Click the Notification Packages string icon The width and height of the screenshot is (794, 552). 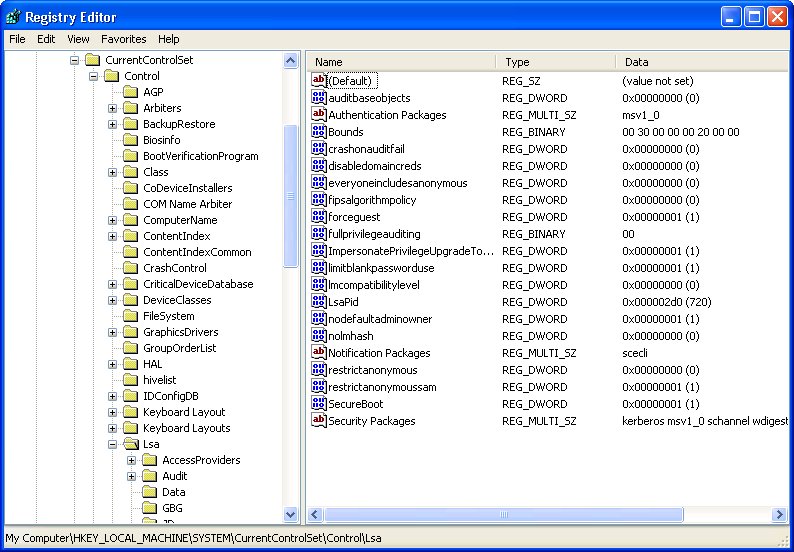(319, 353)
